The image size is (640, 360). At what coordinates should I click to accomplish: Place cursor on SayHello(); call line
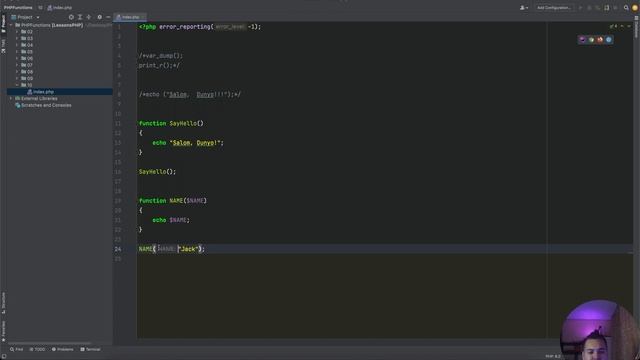click(157, 172)
